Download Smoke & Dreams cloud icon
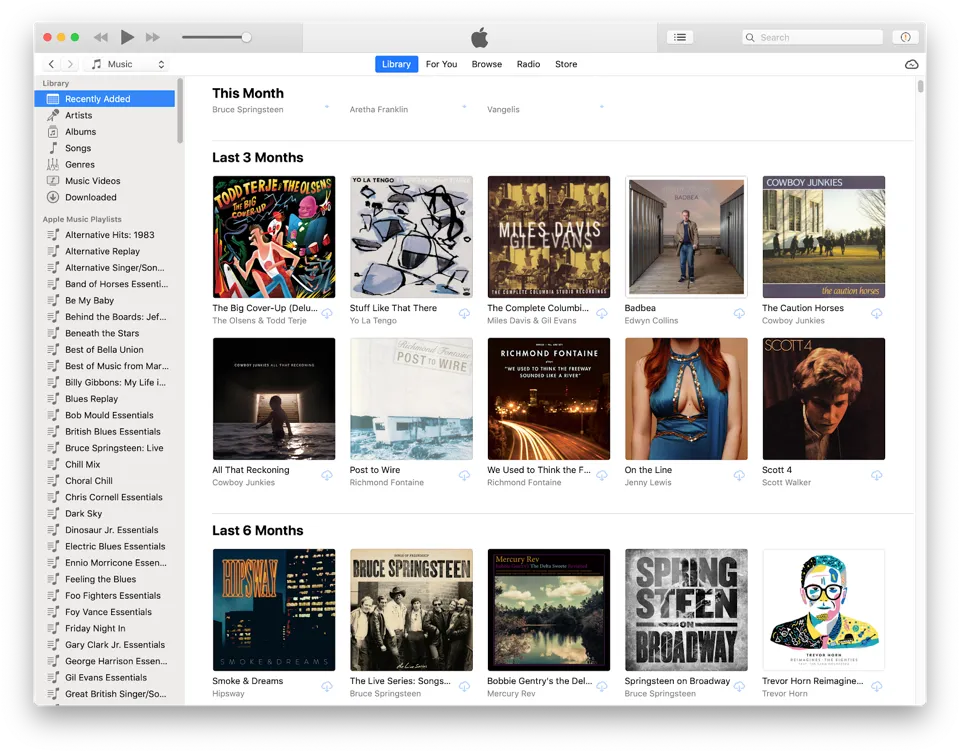 (x=327, y=687)
